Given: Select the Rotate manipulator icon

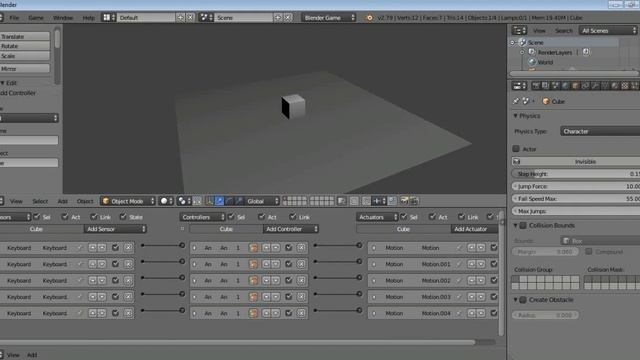Looking at the screenshot, I should [x=229, y=201].
